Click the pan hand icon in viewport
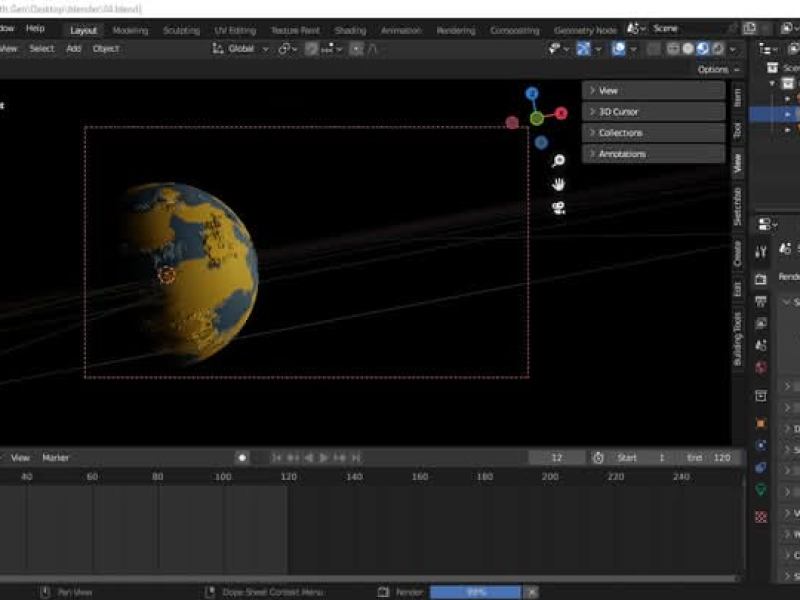 click(x=559, y=184)
